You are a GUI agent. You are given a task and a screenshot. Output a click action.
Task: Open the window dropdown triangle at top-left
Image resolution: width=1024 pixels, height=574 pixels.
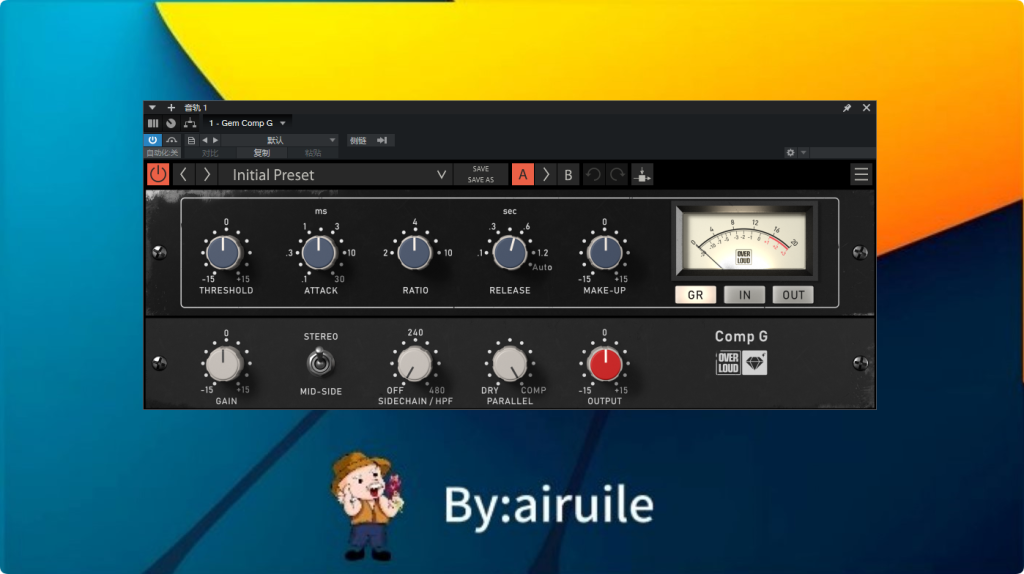tap(152, 108)
